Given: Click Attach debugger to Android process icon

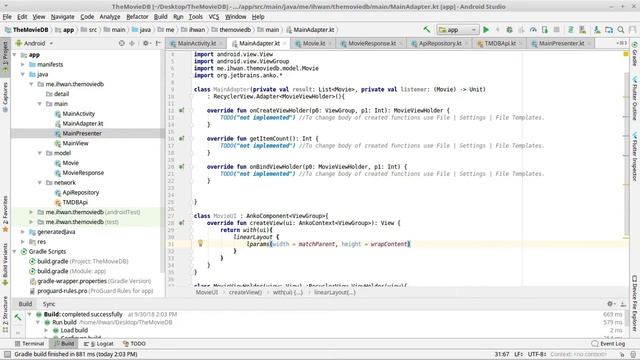Looking at the screenshot, I should coord(544,29).
